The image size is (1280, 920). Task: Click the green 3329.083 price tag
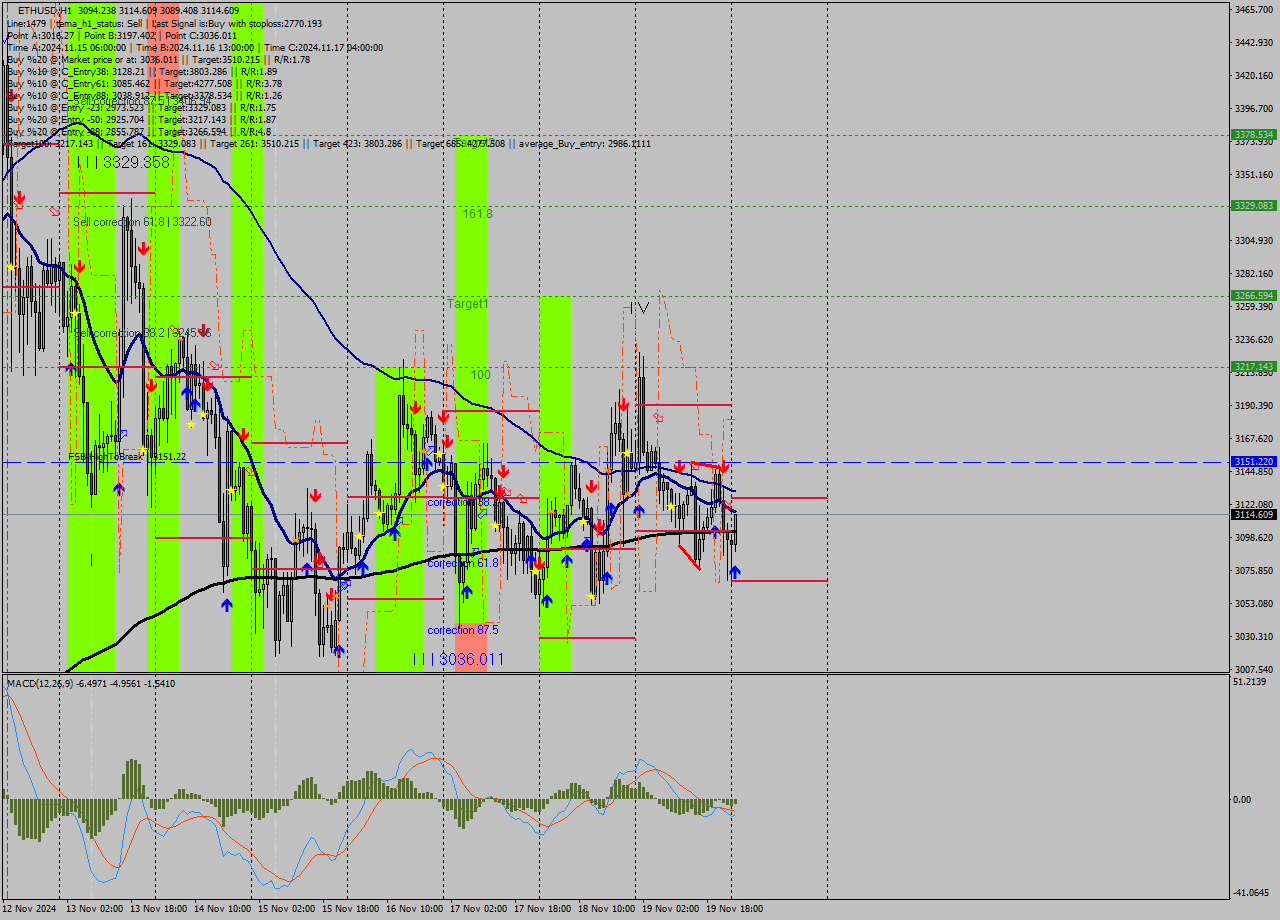1254,205
